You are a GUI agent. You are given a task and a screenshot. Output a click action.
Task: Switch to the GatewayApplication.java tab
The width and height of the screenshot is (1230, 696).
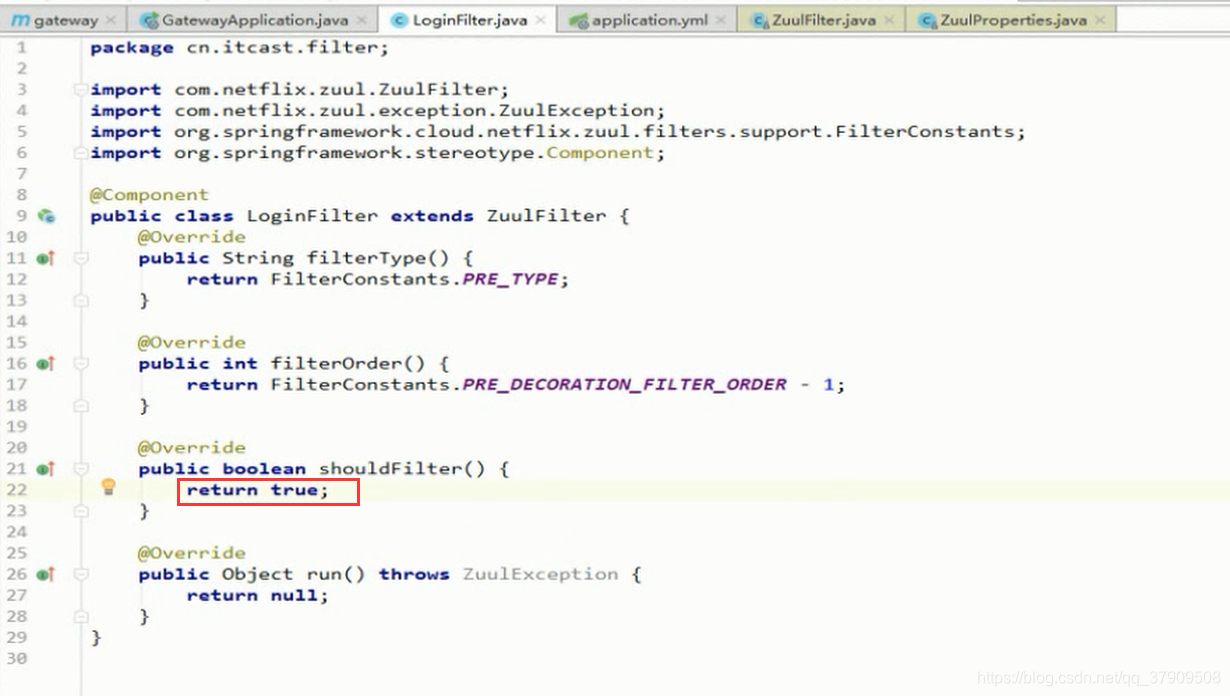click(x=255, y=20)
